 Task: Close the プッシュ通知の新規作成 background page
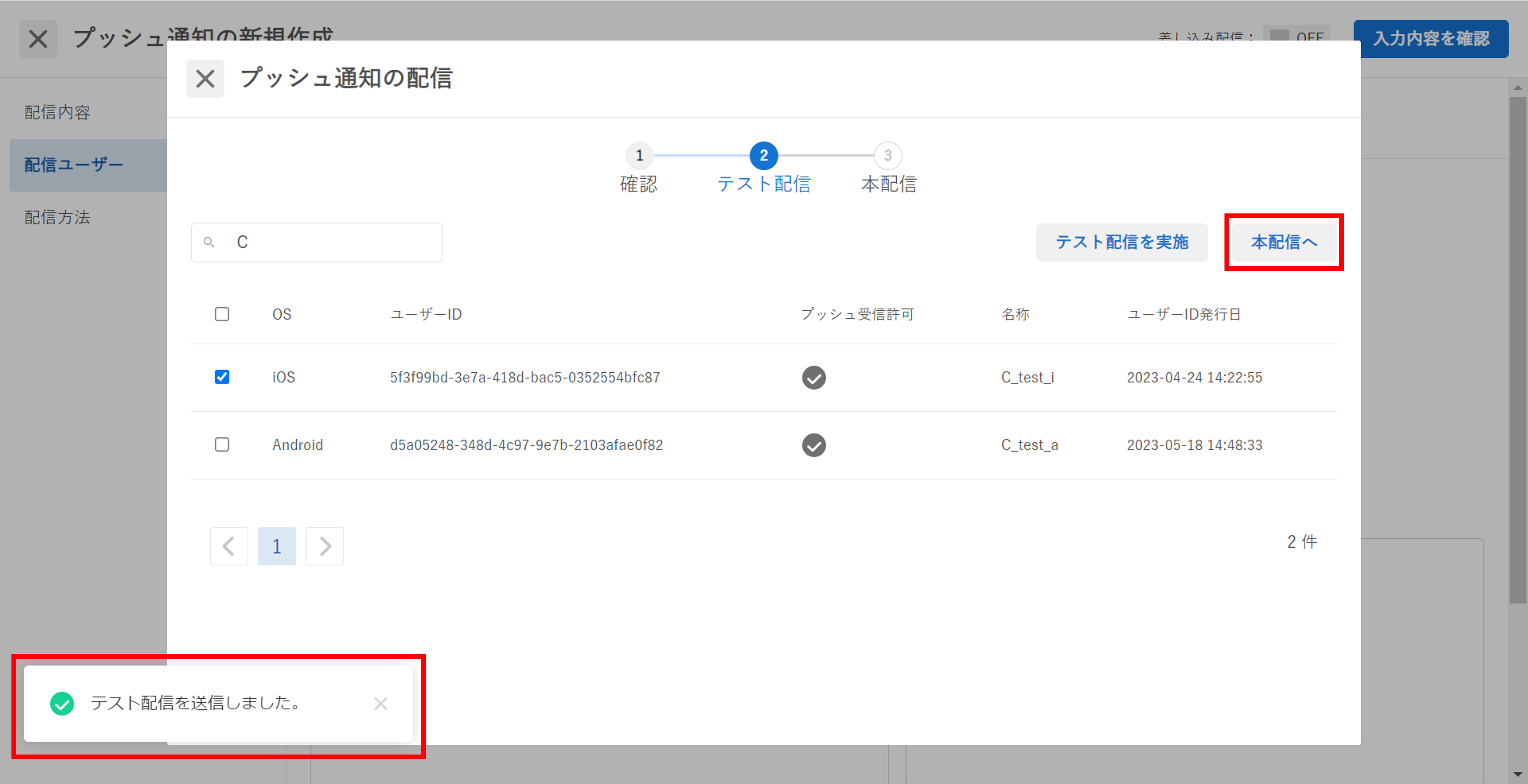[38, 39]
